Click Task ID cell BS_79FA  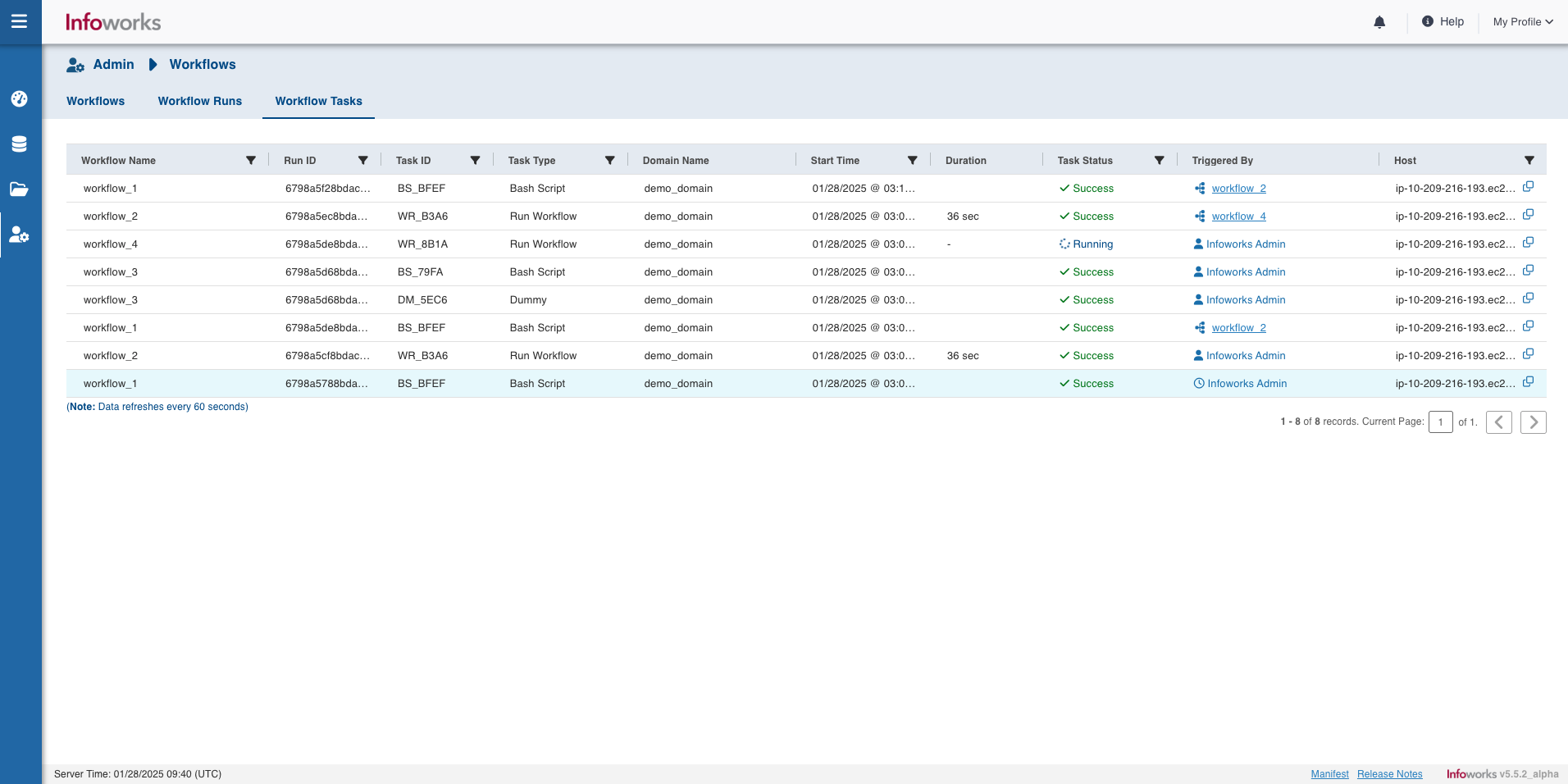421,272
